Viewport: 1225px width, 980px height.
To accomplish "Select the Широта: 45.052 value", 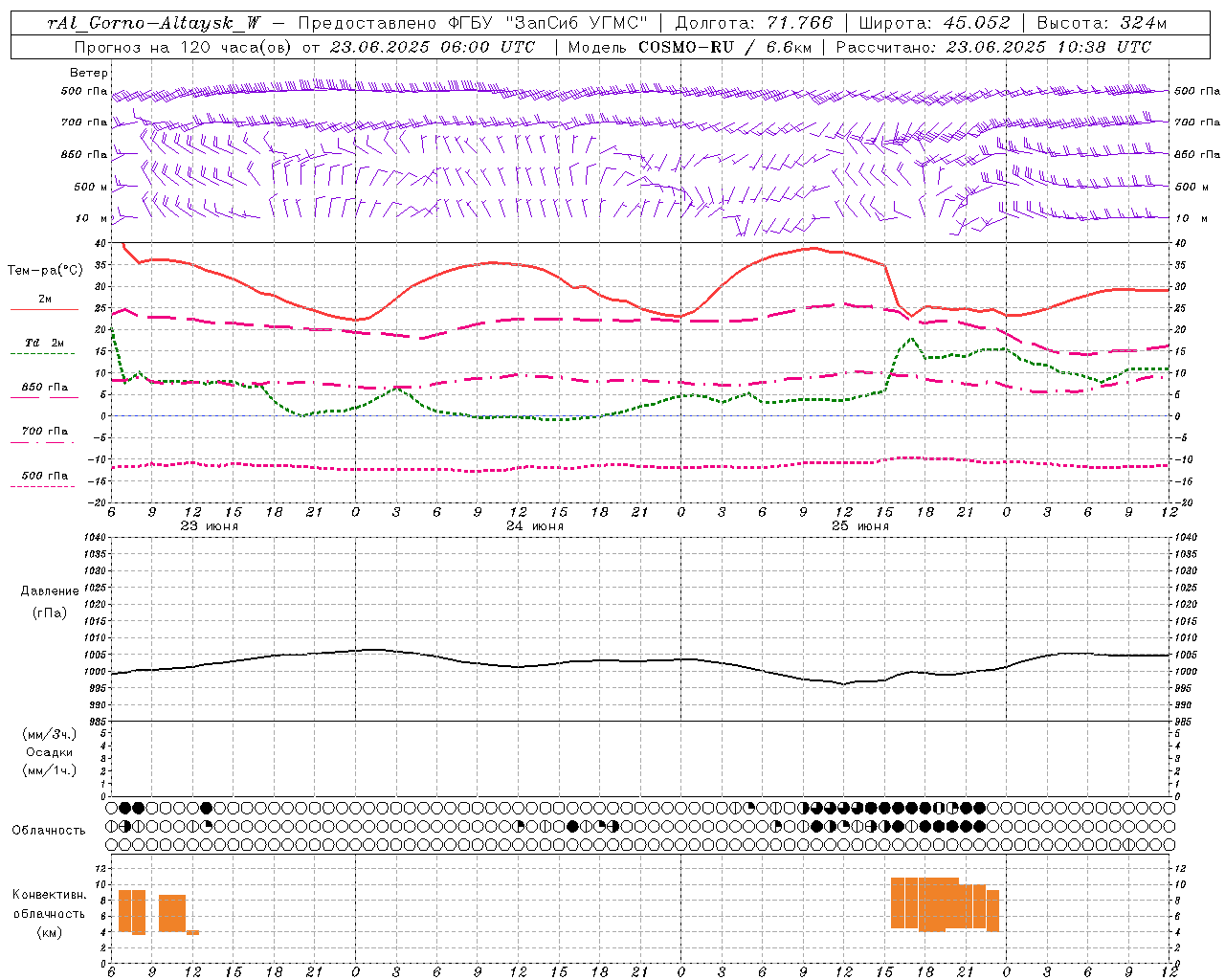I will pyautogui.click(x=934, y=23).
